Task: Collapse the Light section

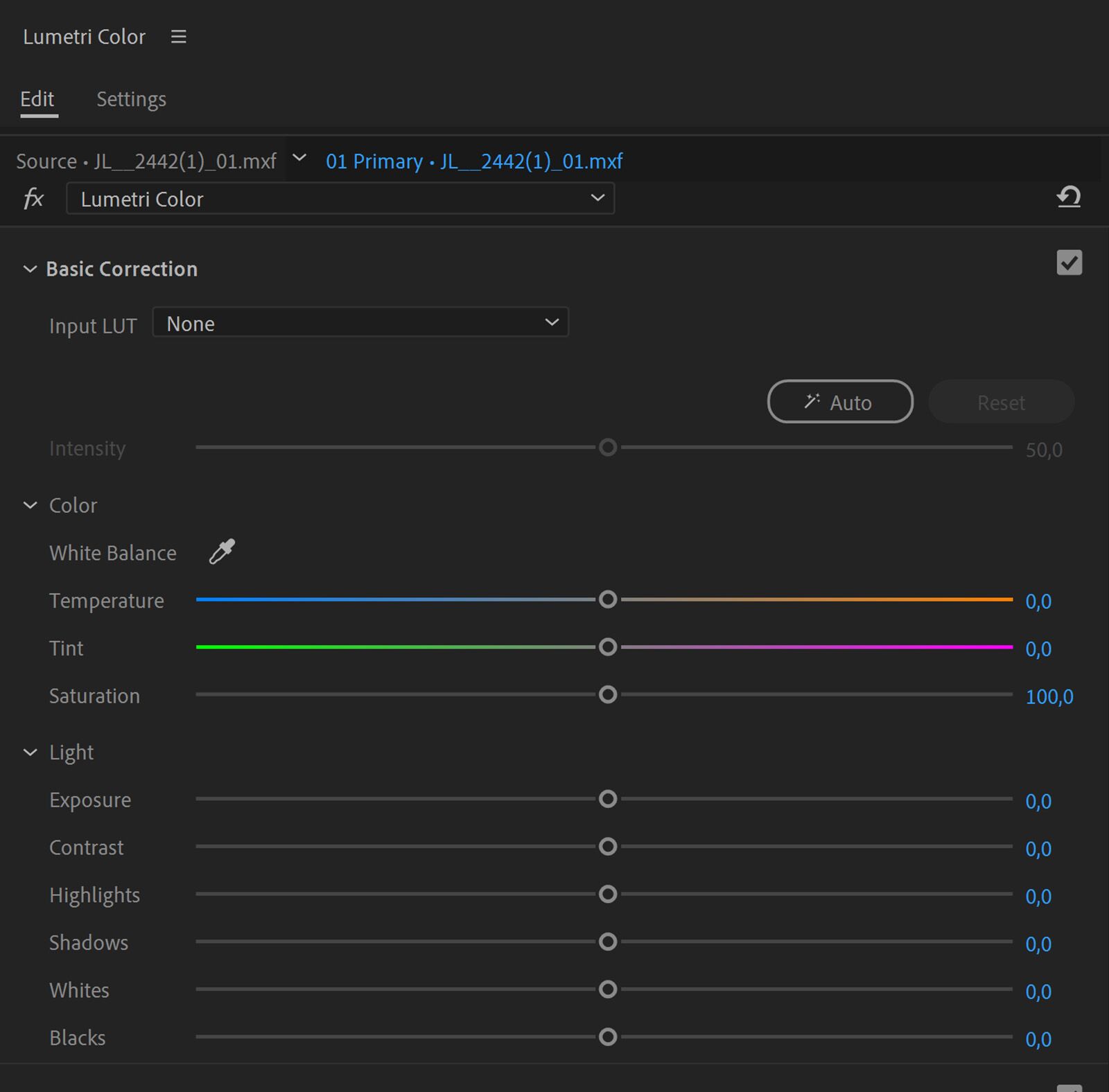Action: [30, 752]
